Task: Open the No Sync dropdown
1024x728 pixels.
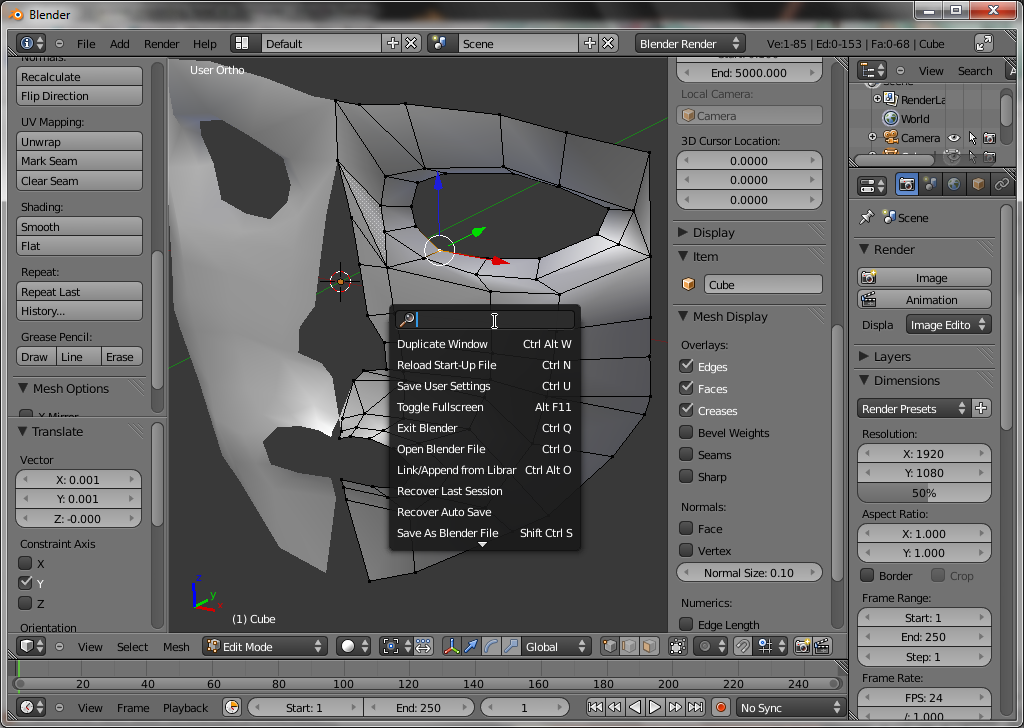Action: 790,707
